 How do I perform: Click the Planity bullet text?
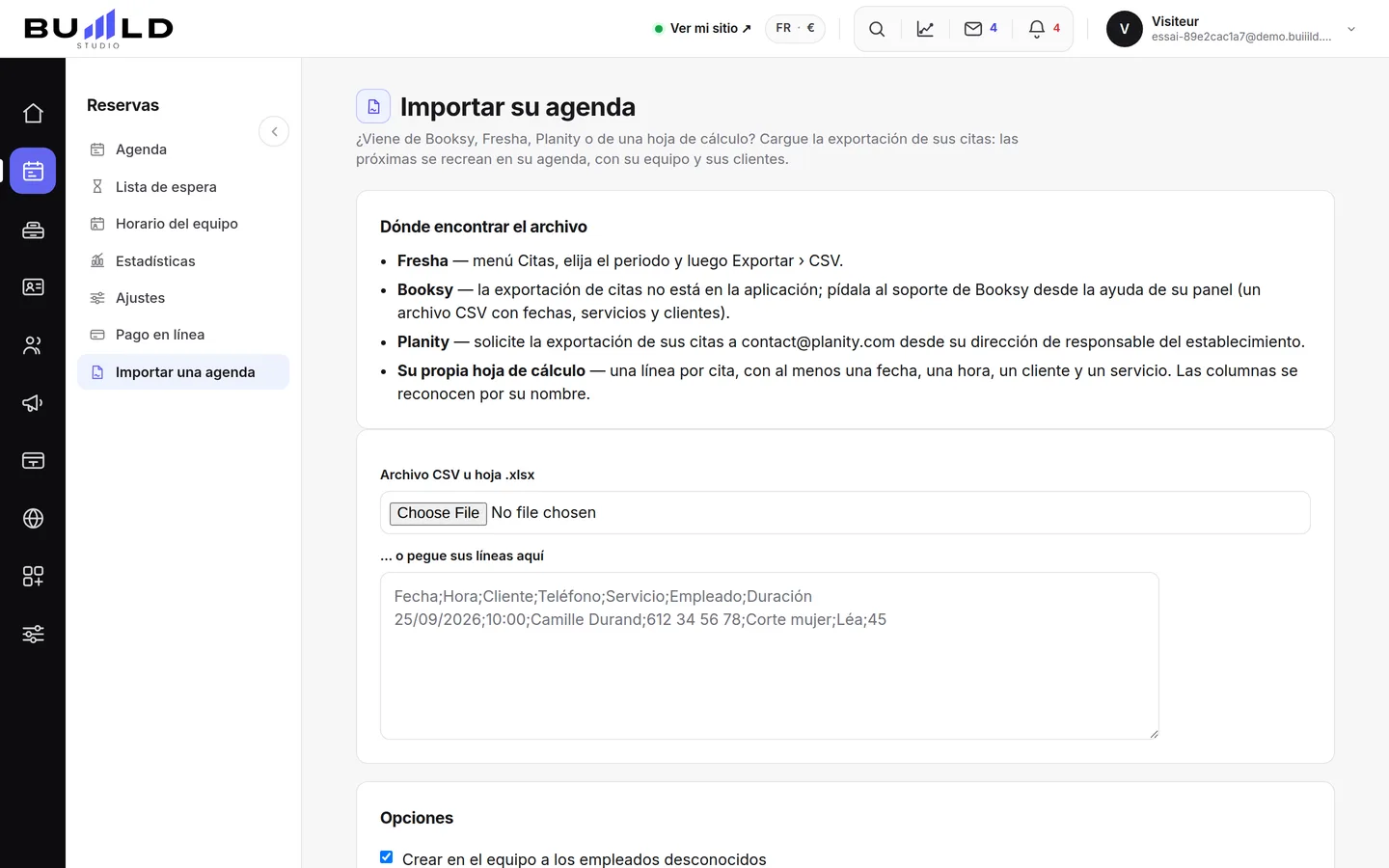click(x=851, y=341)
